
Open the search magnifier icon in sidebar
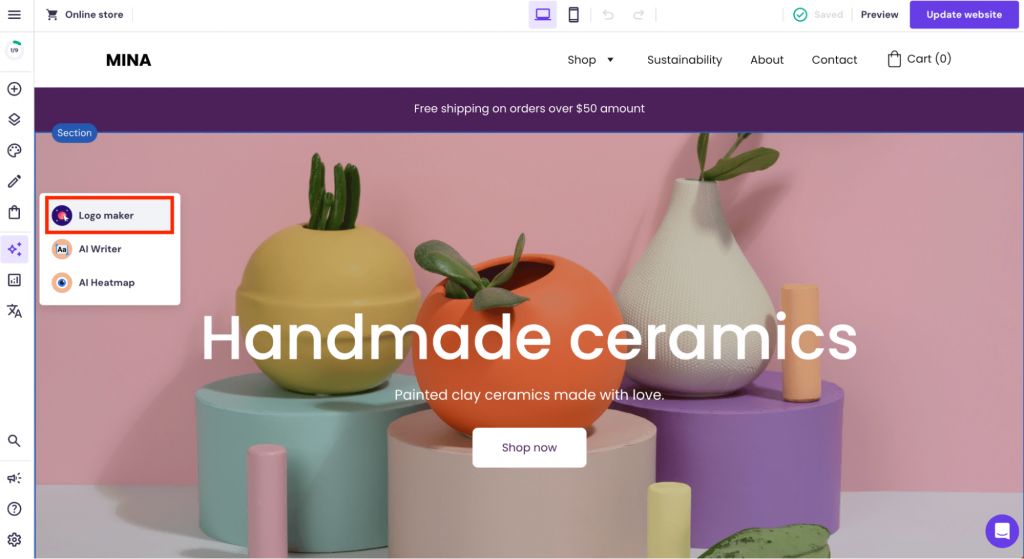click(14, 441)
